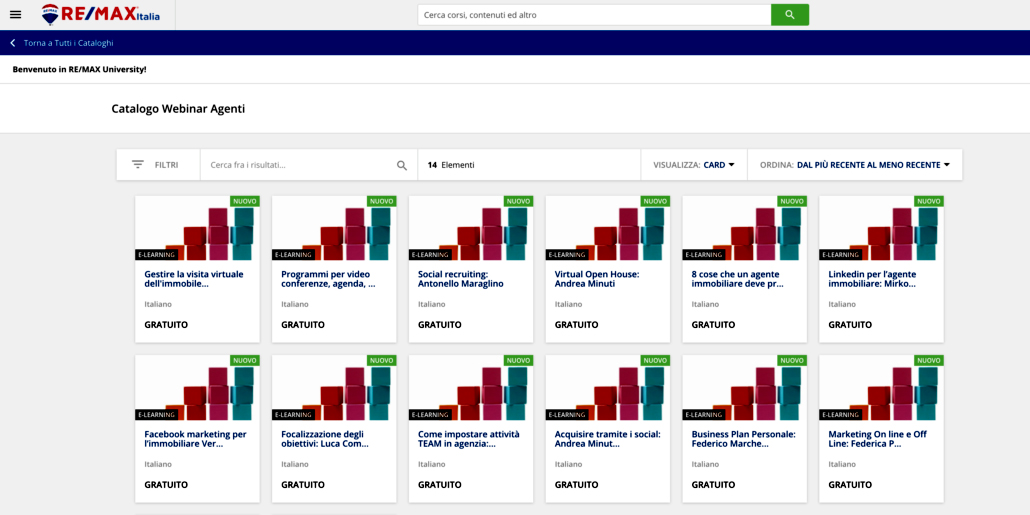This screenshot has height=515, width=1030.
Task: Click thumbnail of Facebook marketing card
Action: pyautogui.click(x=197, y=389)
